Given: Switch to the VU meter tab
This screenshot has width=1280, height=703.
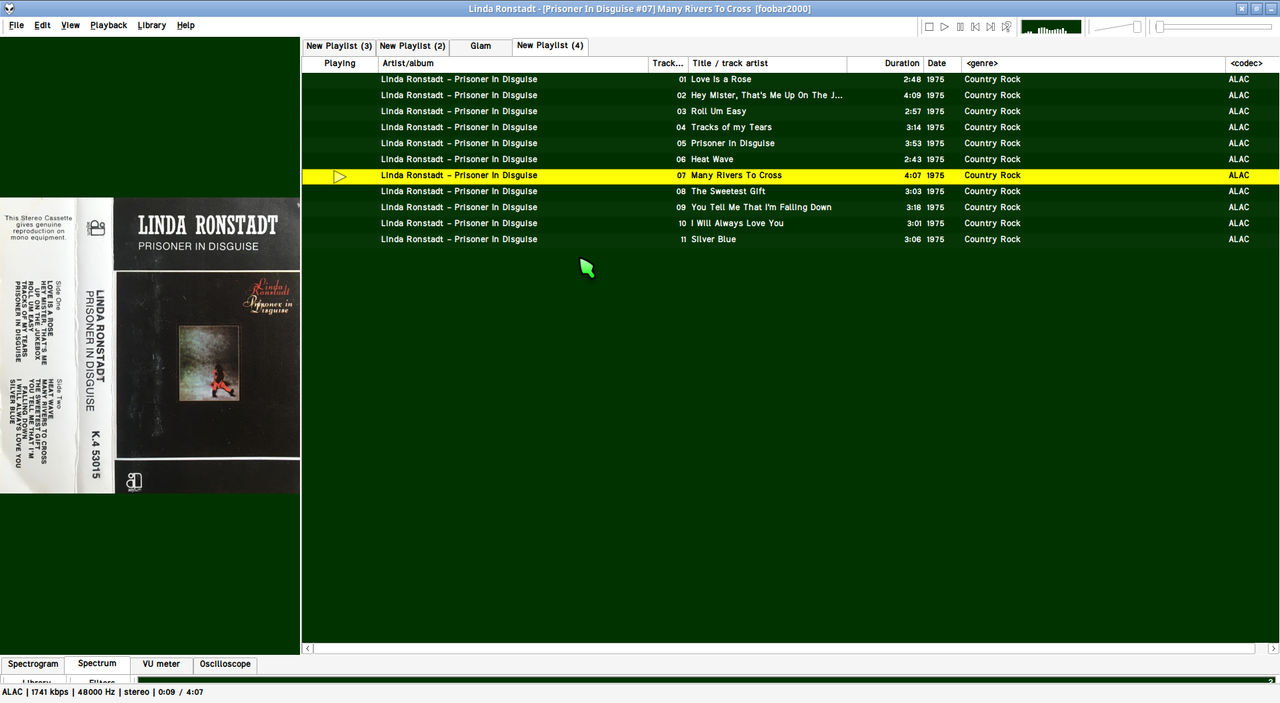Looking at the screenshot, I should 161,664.
